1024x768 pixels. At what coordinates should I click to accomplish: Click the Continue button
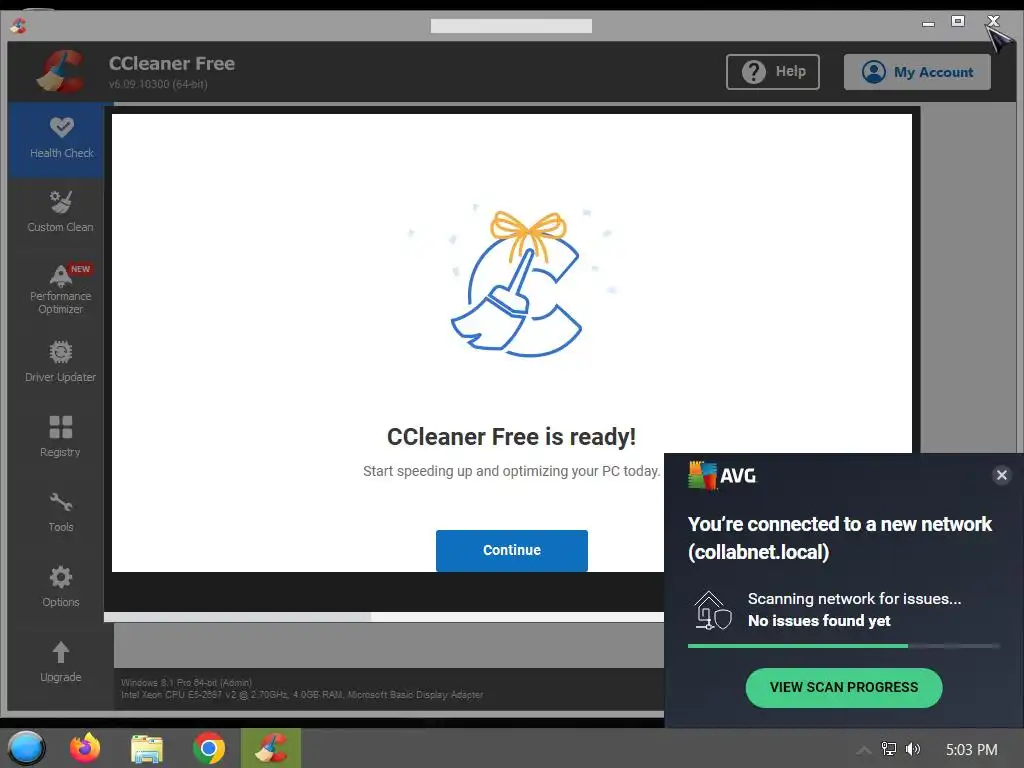(511, 551)
